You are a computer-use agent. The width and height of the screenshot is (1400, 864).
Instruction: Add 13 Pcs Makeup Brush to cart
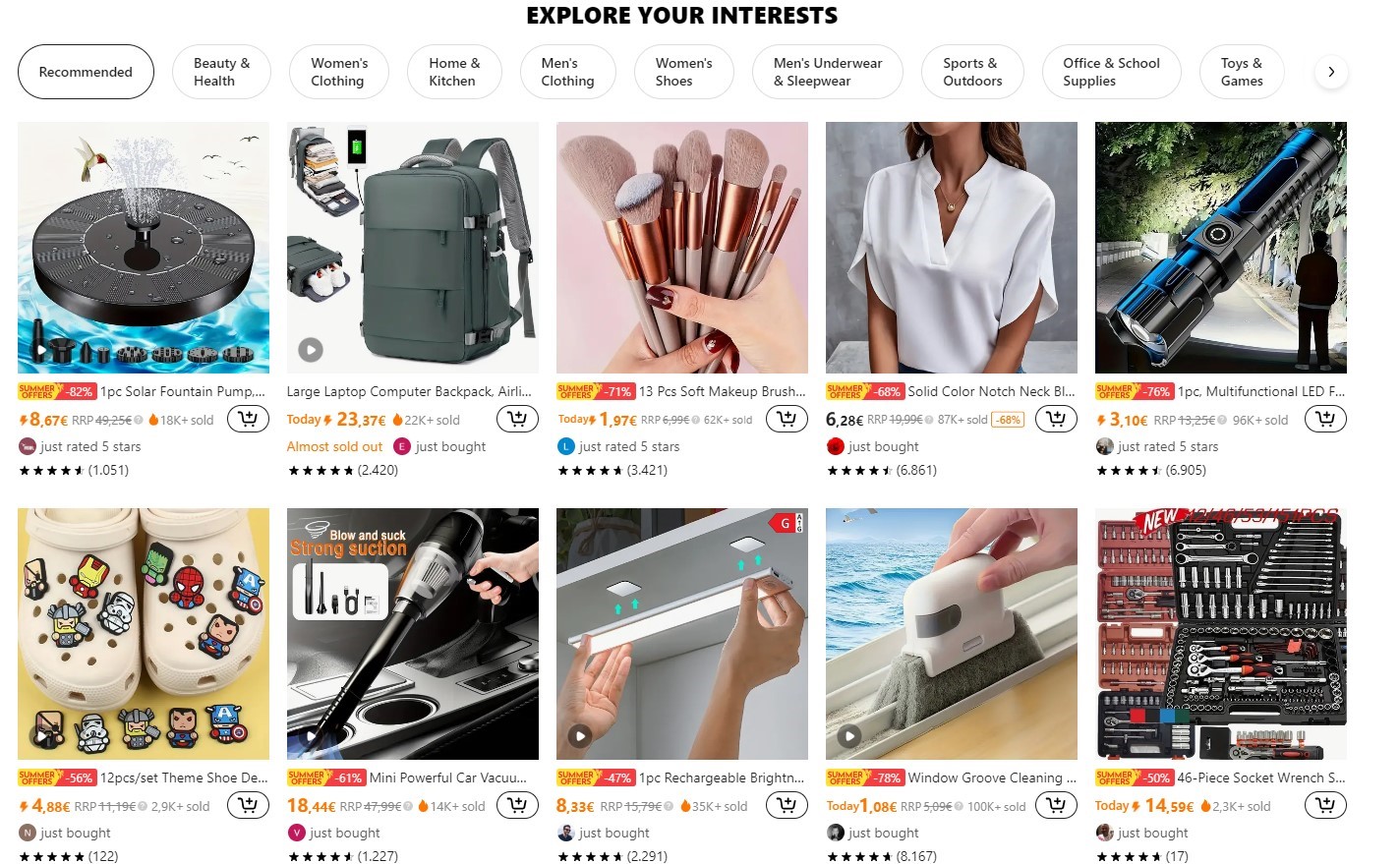(x=787, y=420)
